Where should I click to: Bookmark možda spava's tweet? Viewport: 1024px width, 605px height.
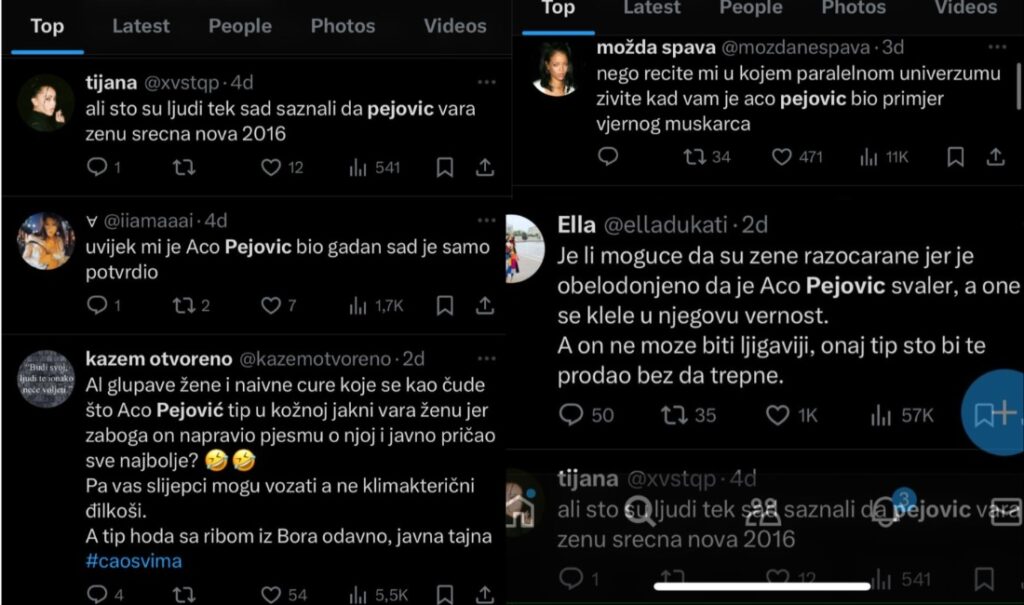point(956,157)
